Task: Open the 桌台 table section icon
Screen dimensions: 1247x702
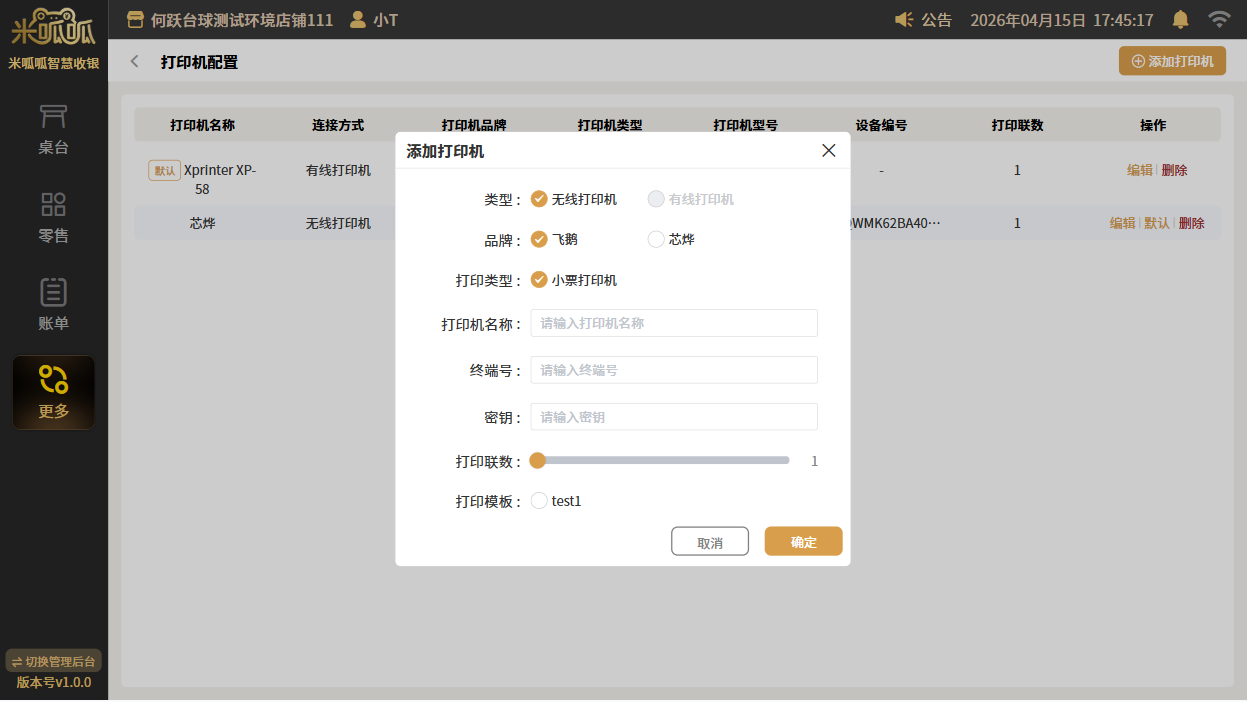Action: coord(53,118)
